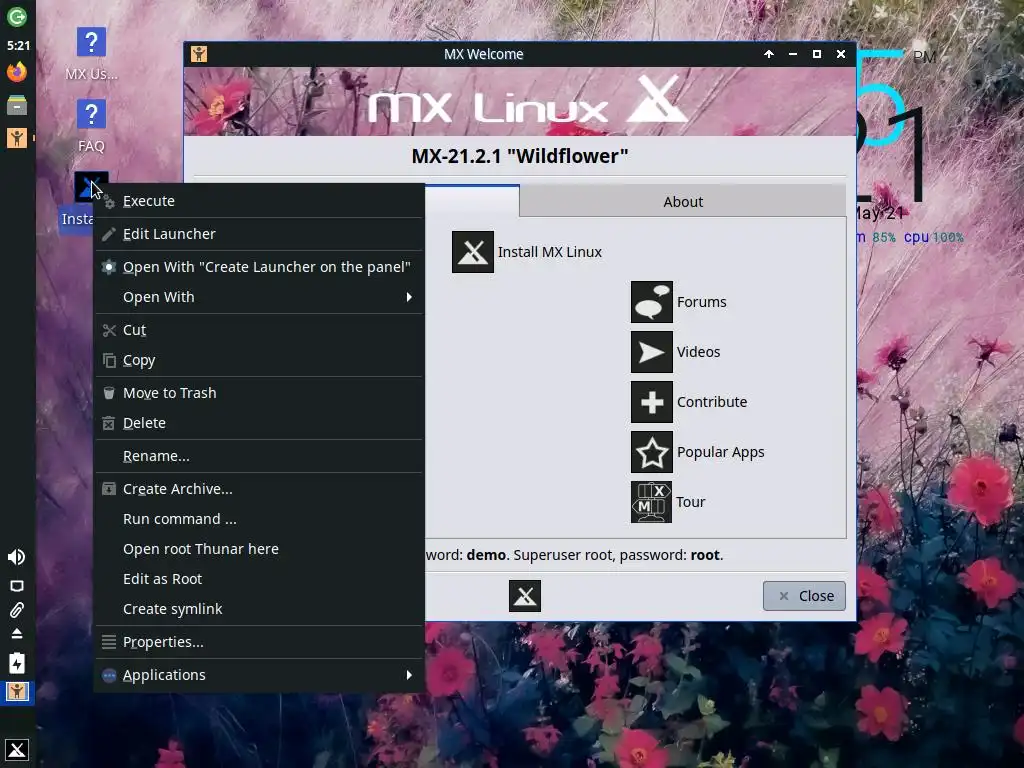Open the FAQ desktop icon
The image size is (1024, 768).
tap(91, 115)
